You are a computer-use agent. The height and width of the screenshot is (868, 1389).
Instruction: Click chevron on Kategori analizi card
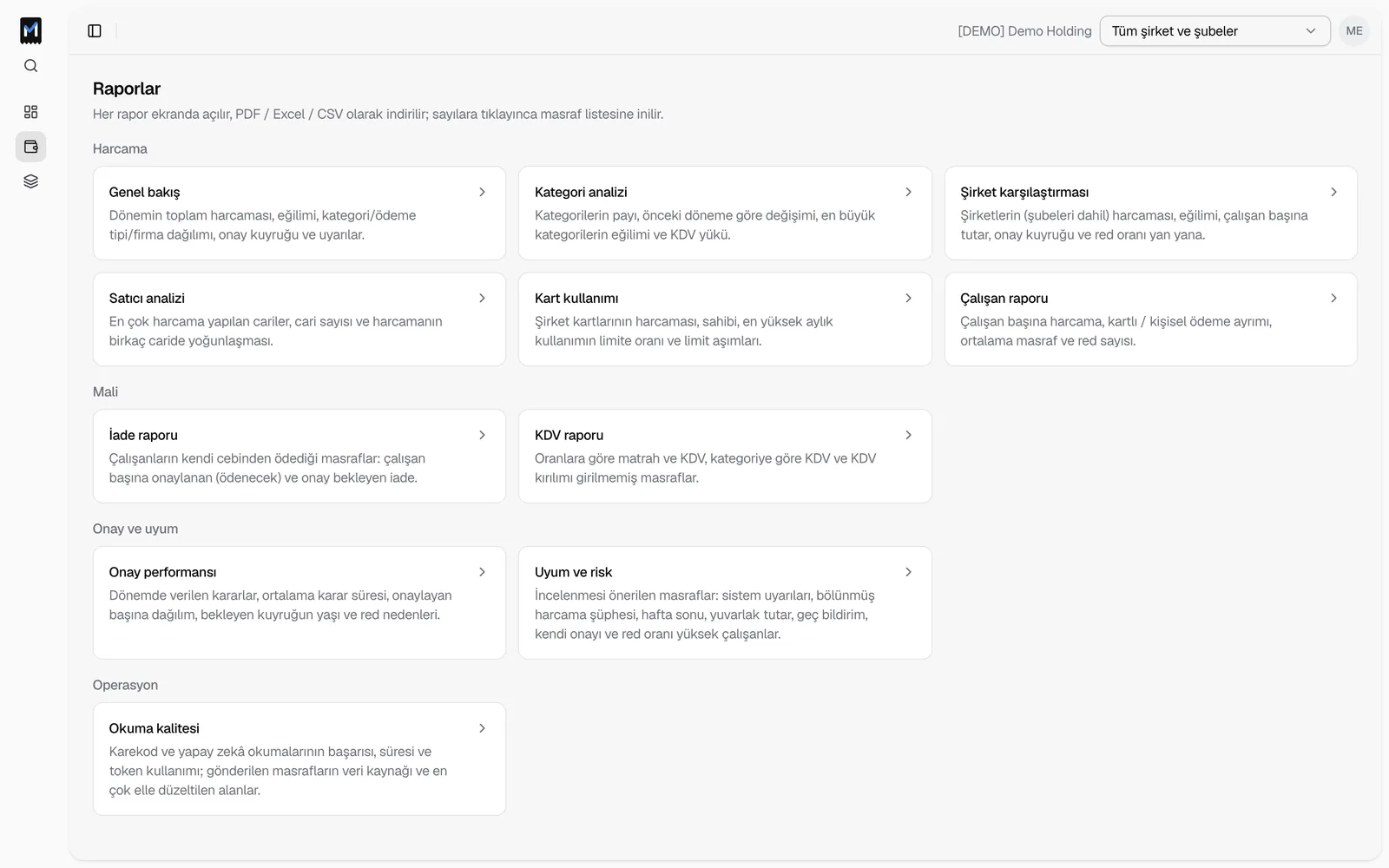[x=908, y=192]
